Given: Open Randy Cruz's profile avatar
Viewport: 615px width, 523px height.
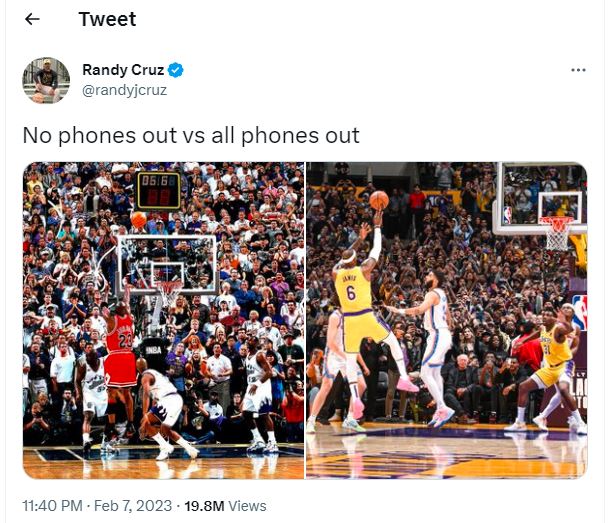Looking at the screenshot, I should pos(46,80).
